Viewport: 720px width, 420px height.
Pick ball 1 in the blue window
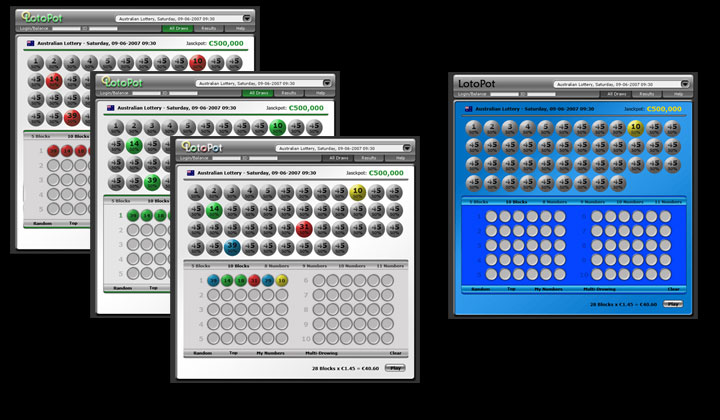tap(474, 128)
